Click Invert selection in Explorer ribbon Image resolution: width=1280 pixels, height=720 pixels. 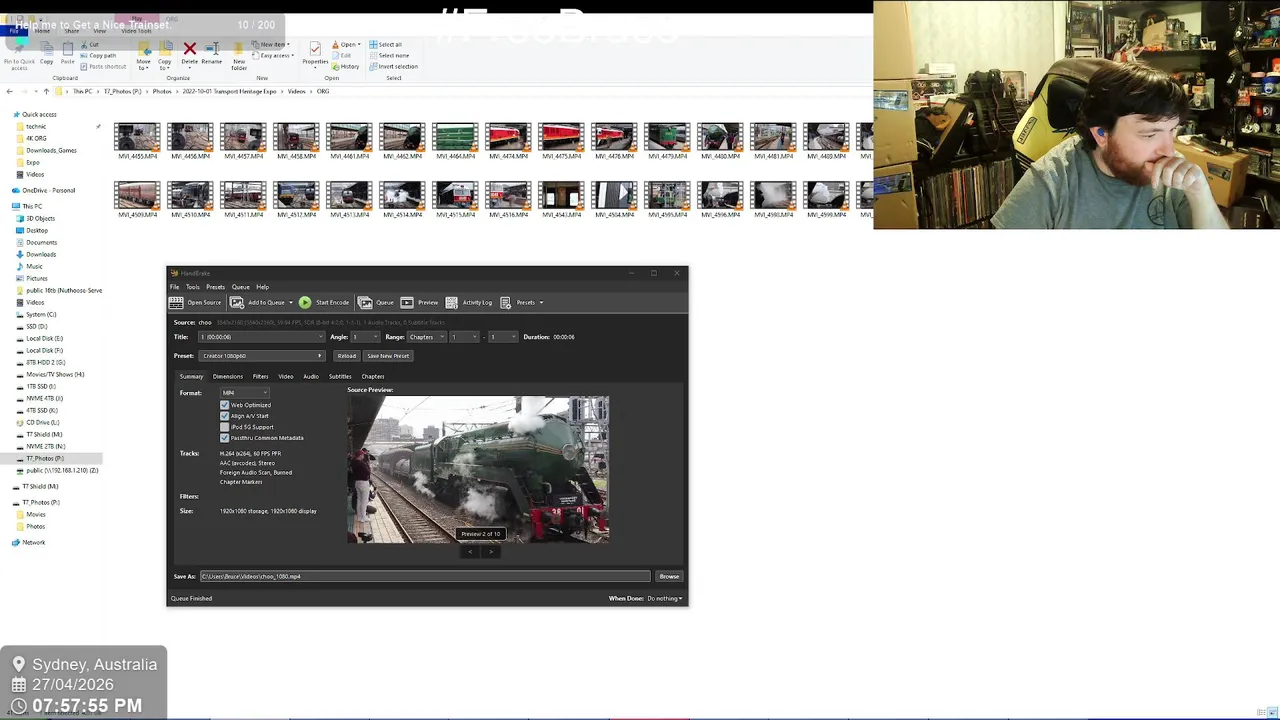[x=394, y=66]
